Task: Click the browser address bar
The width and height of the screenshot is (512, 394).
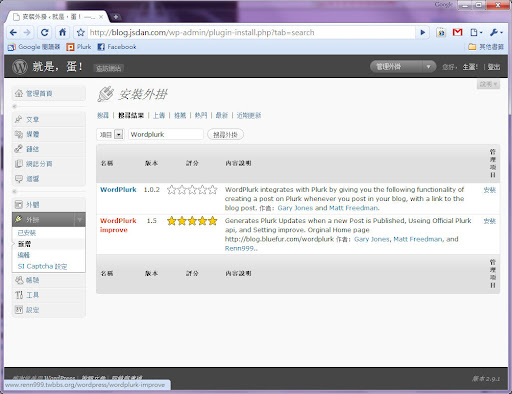Action: (252, 32)
